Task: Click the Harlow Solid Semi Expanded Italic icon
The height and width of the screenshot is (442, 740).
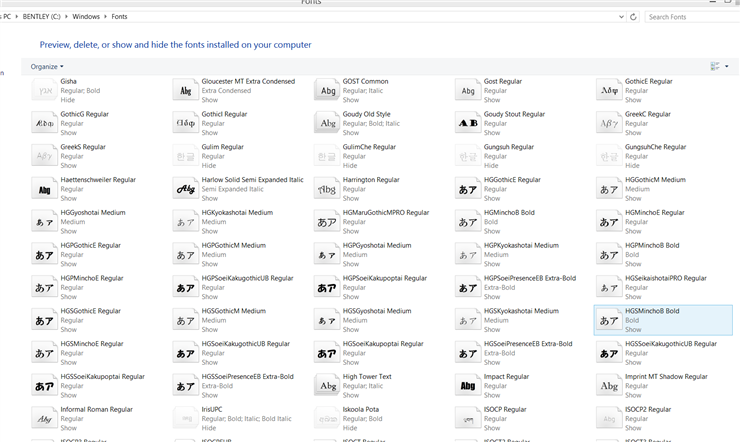Action: 185,189
